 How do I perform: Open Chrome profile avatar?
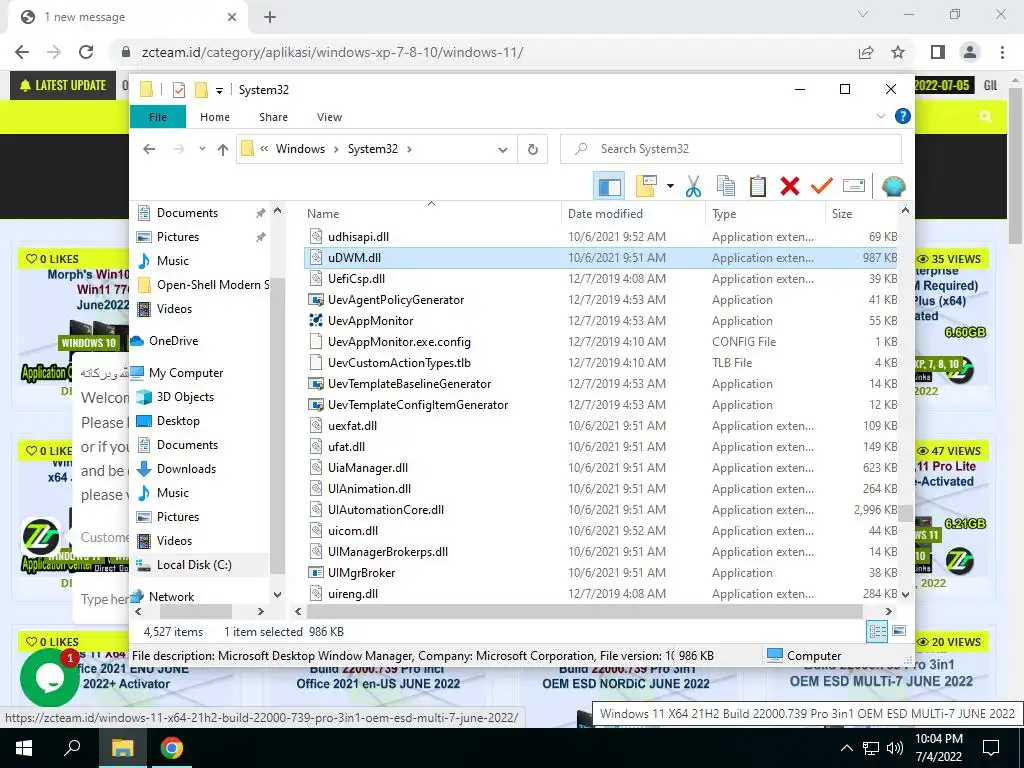tap(970, 52)
